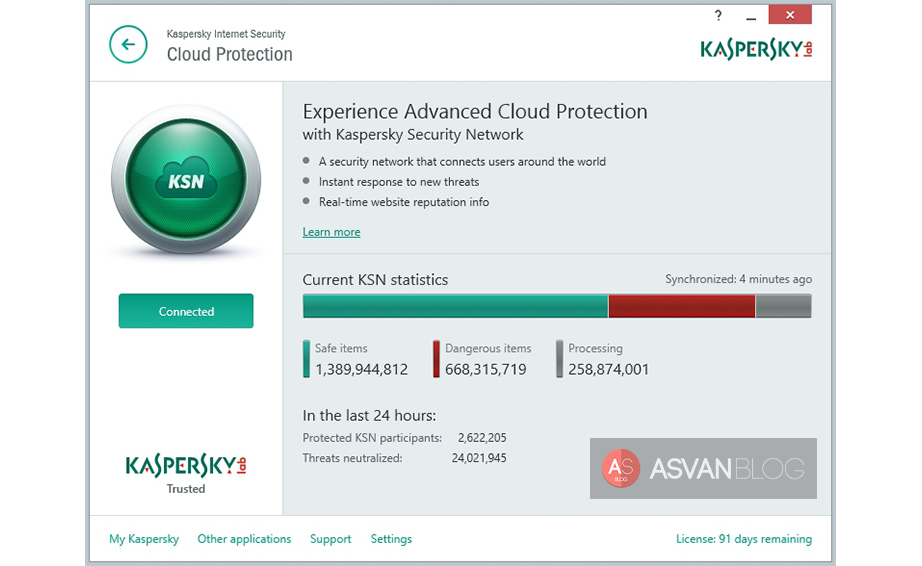The image size is (922, 566).
Task: Click 'In the last 24 hours:' heading
Action: (x=369, y=416)
